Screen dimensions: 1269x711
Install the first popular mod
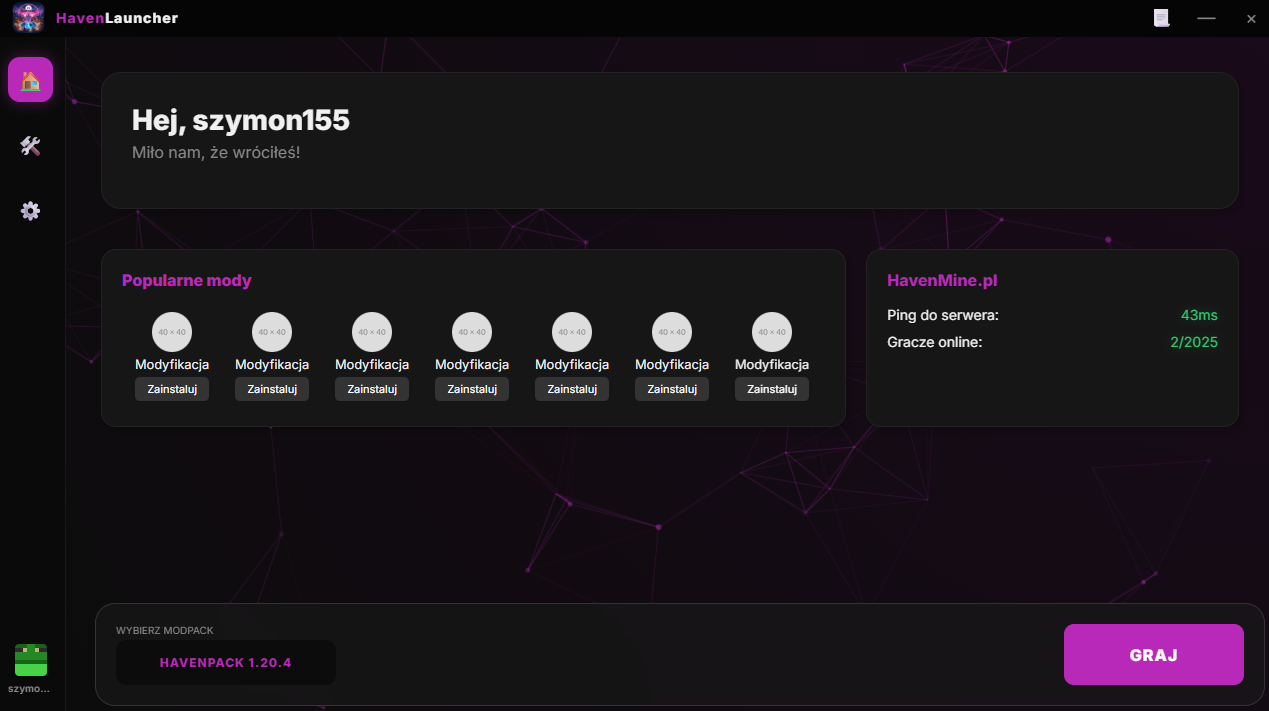171,389
